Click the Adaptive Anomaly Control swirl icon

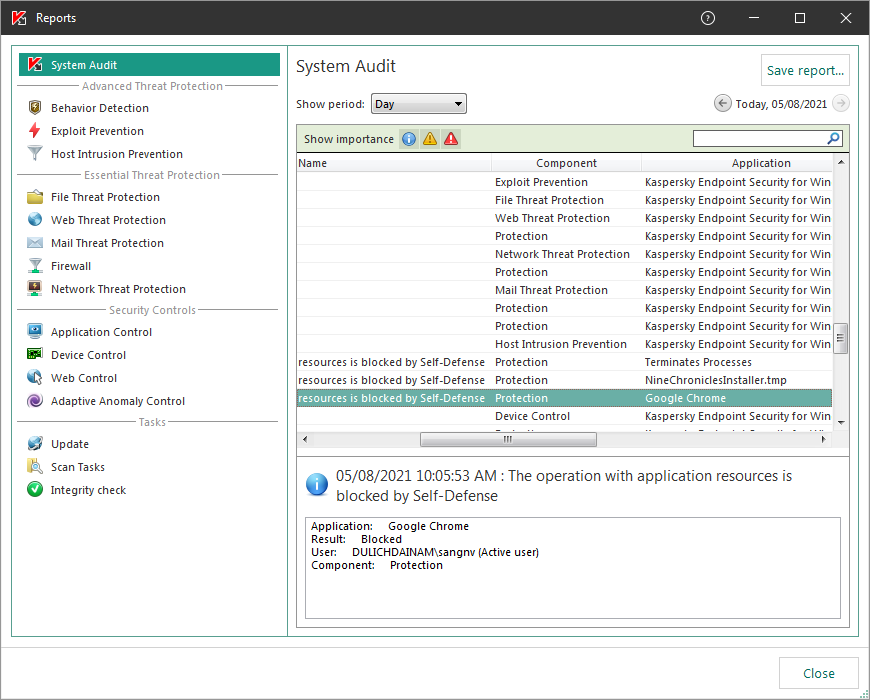point(35,401)
